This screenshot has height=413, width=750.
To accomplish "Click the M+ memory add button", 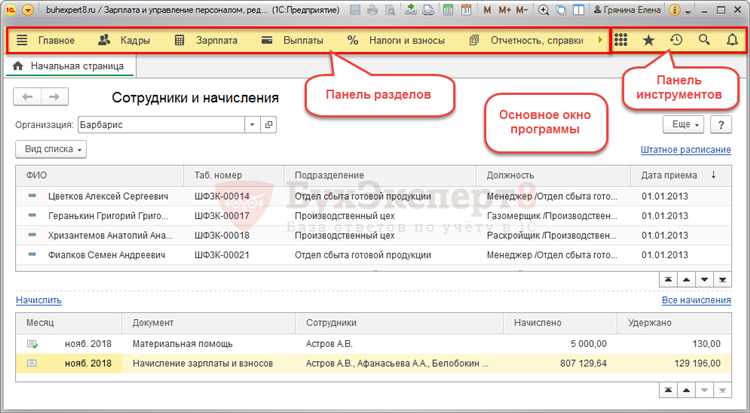I will 504,10.
